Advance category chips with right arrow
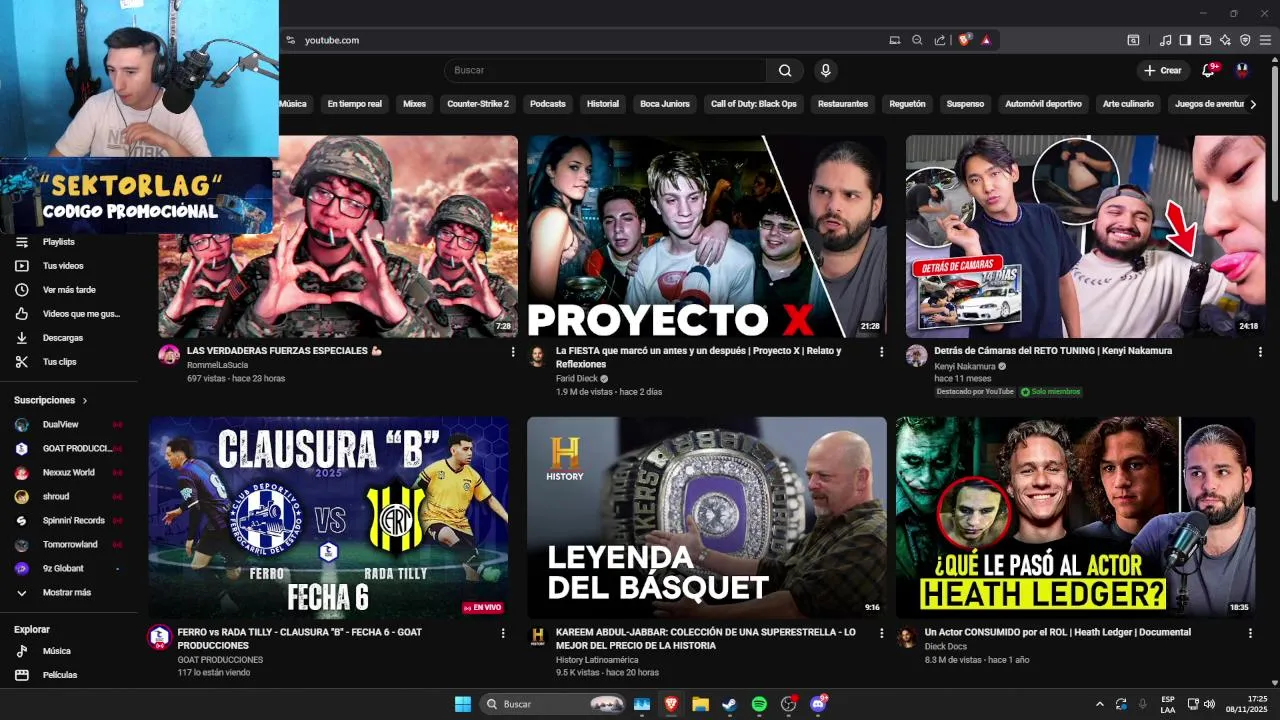1280x720 pixels. pos(1253,104)
